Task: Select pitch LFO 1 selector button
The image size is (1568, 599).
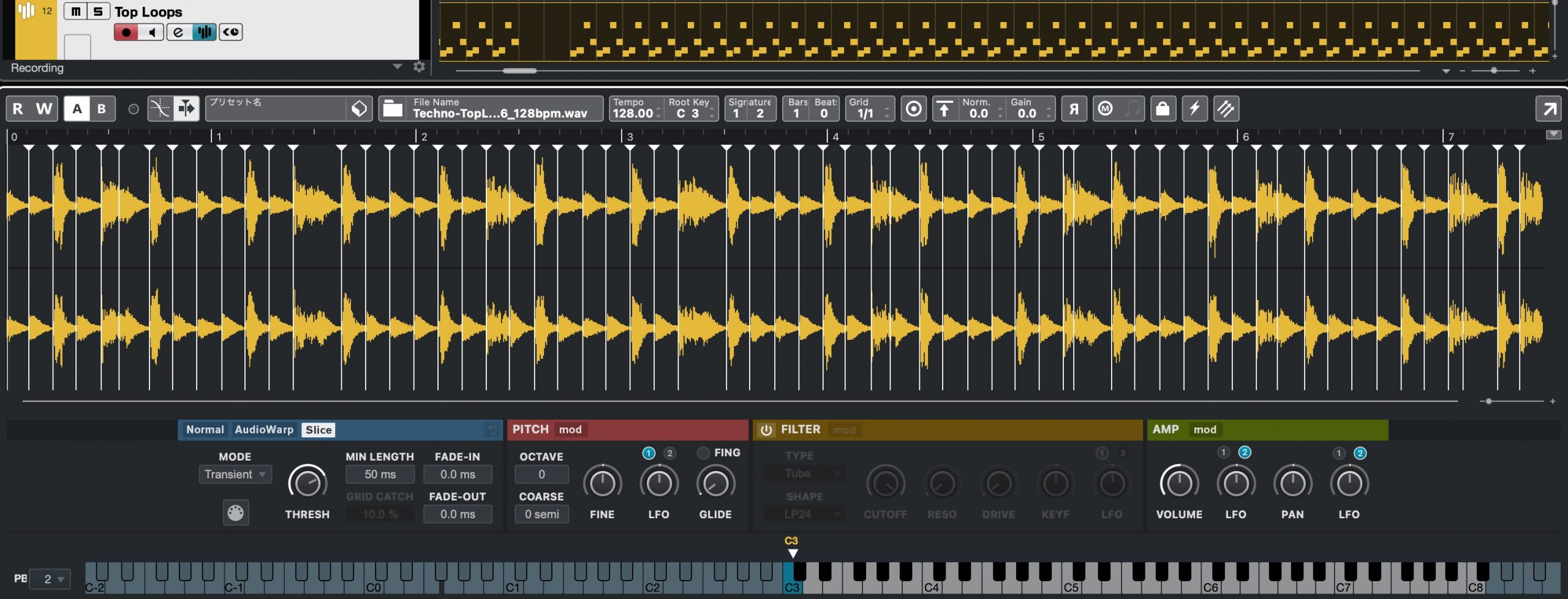Action: 649,453
